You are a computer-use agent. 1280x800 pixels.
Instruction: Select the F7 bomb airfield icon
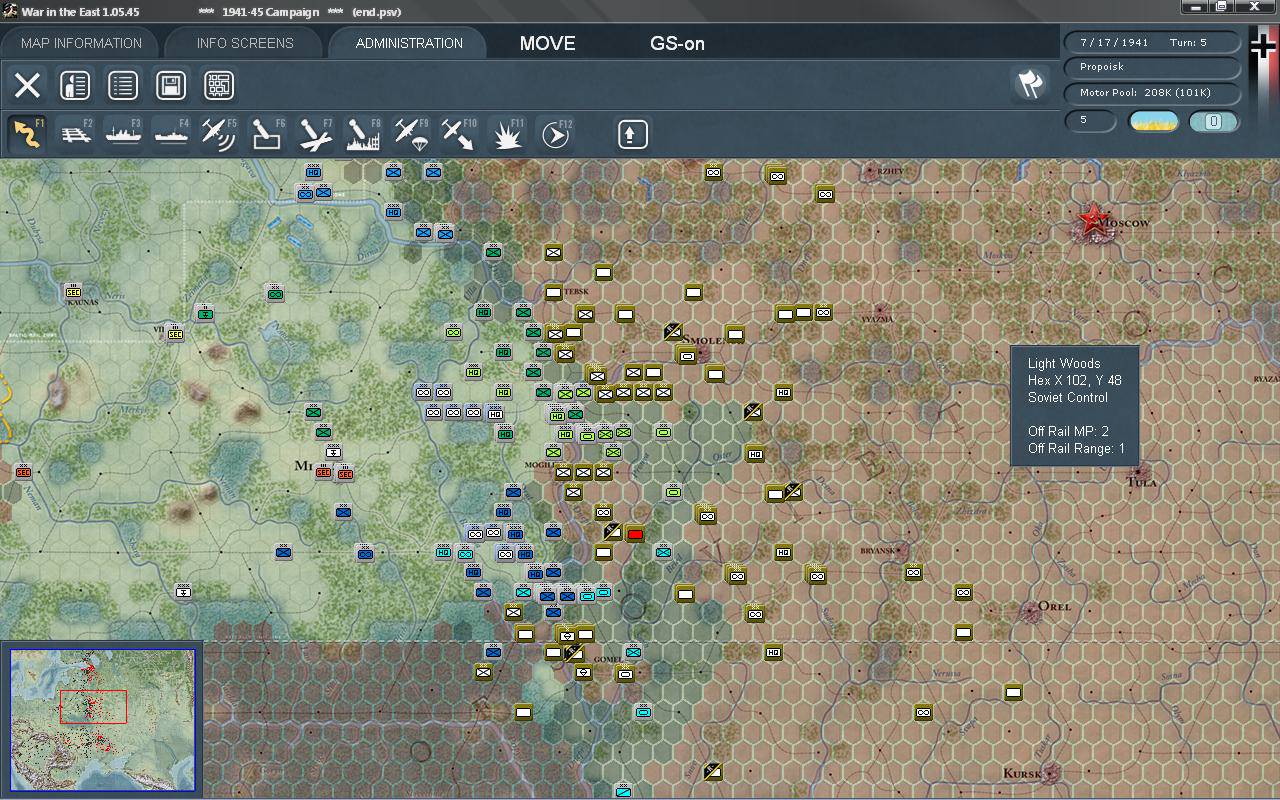click(316, 134)
